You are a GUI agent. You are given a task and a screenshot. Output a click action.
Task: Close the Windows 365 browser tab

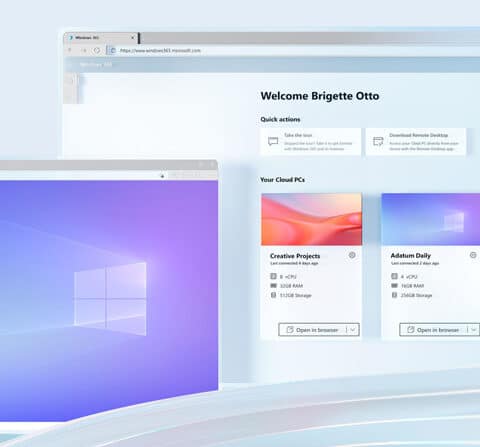click(x=133, y=38)
